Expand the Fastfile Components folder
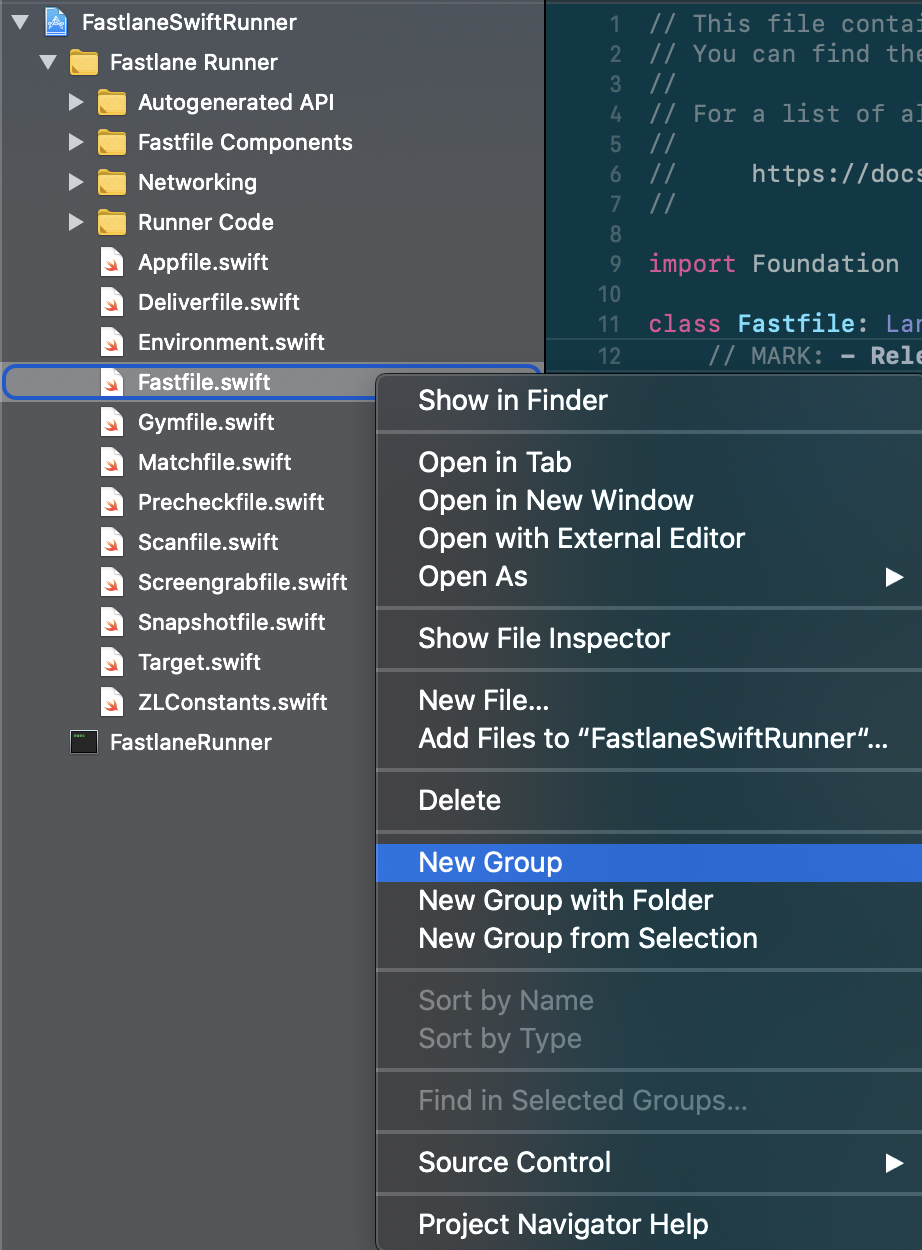 pos(76,142)
